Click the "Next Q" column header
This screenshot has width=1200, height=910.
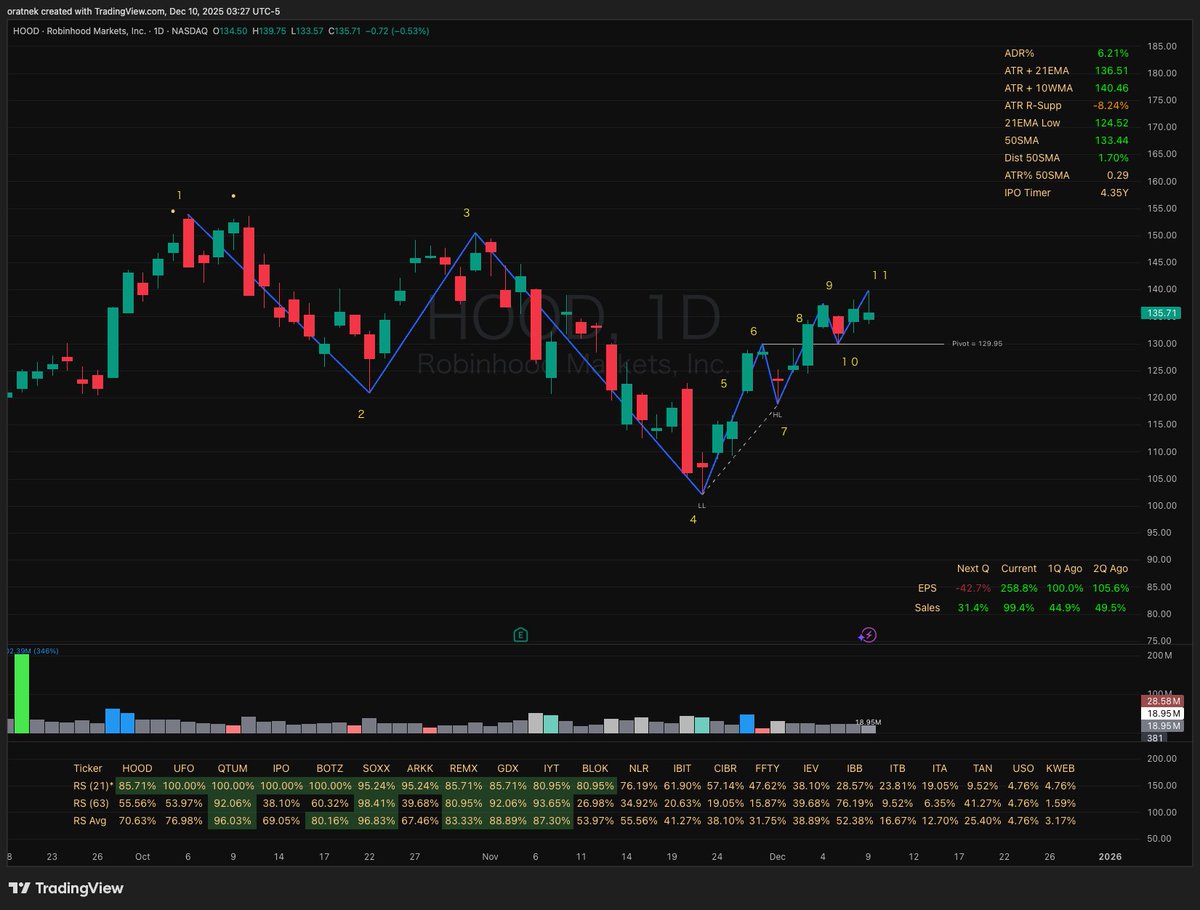tap(972, 568)
